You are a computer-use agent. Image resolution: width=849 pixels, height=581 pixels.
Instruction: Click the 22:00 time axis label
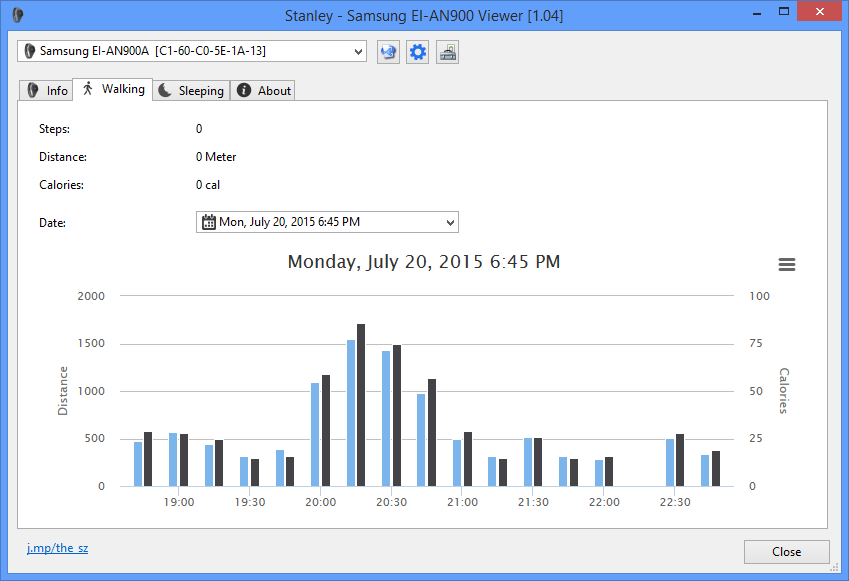(604, 502)
